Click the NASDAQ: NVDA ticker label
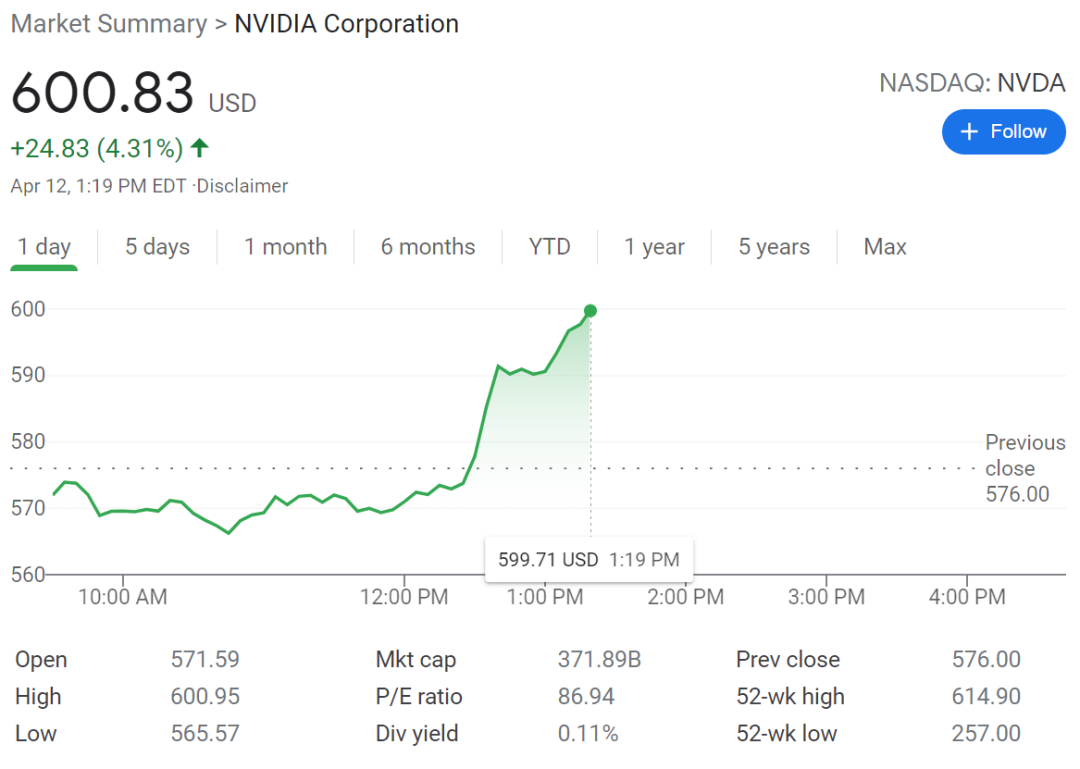Screen dimensions: 1080x769 [972, 83]
